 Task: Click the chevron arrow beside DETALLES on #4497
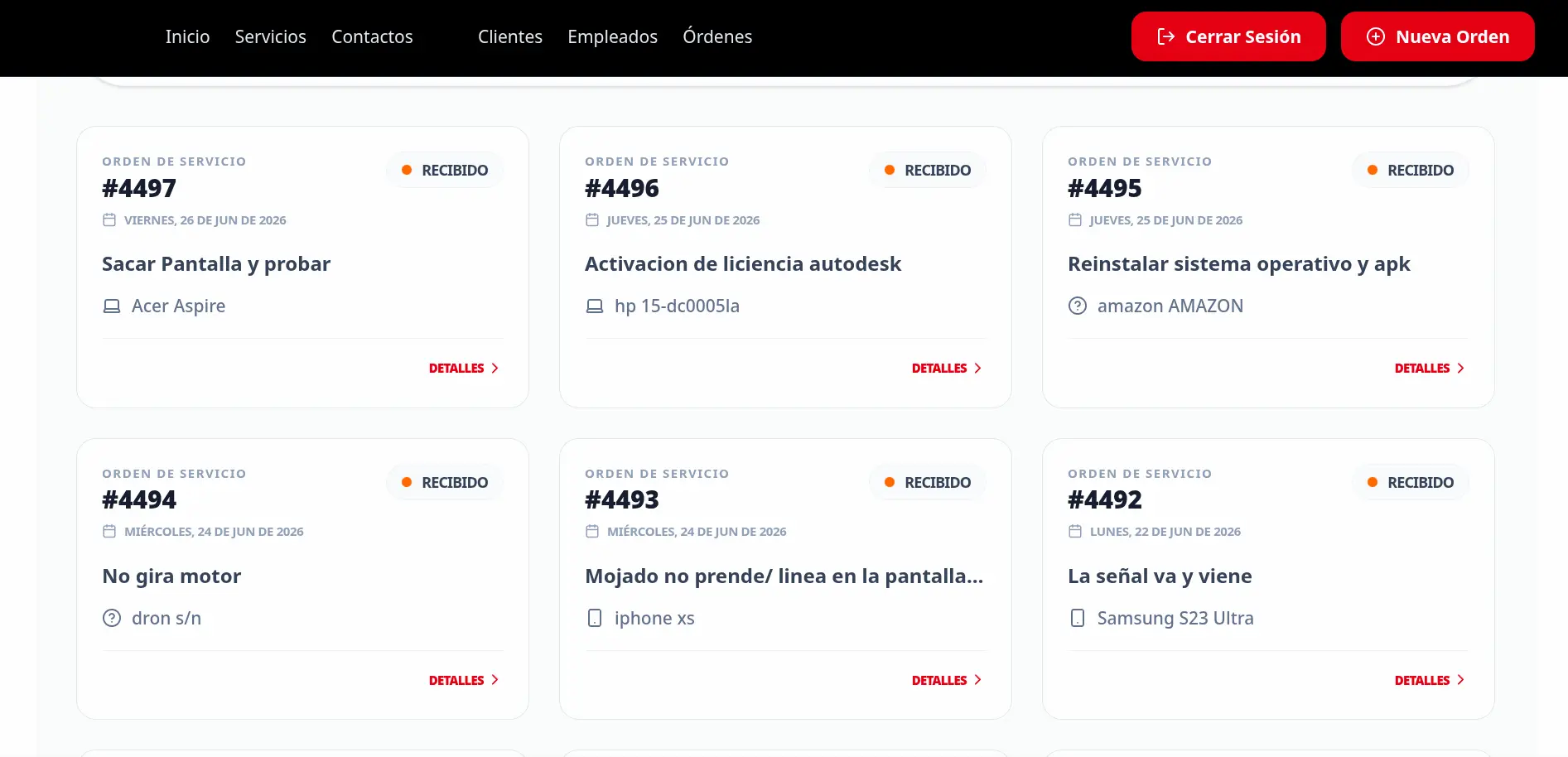tap(495, 368)
